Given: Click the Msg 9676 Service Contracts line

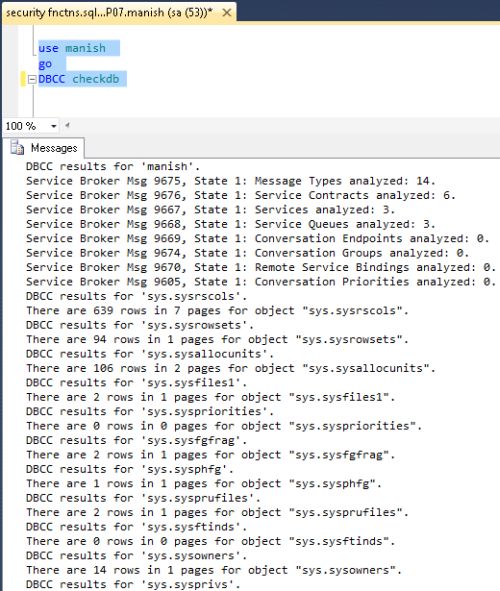Looking at the screenshot, I should tap(241, 195).
